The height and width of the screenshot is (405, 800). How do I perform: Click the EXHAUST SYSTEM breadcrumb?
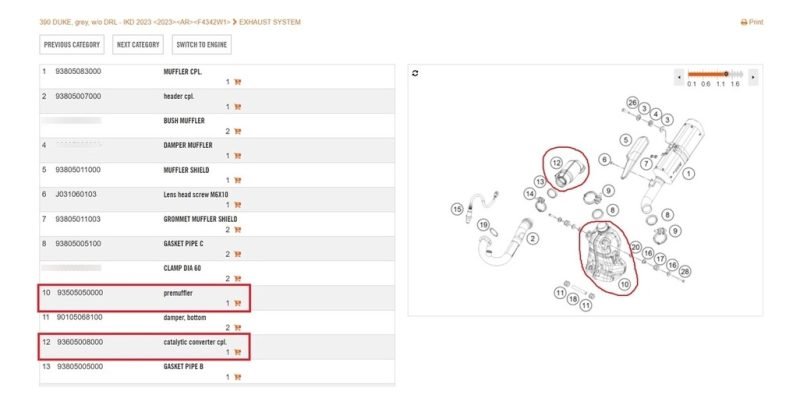click(x=270, y=22)
